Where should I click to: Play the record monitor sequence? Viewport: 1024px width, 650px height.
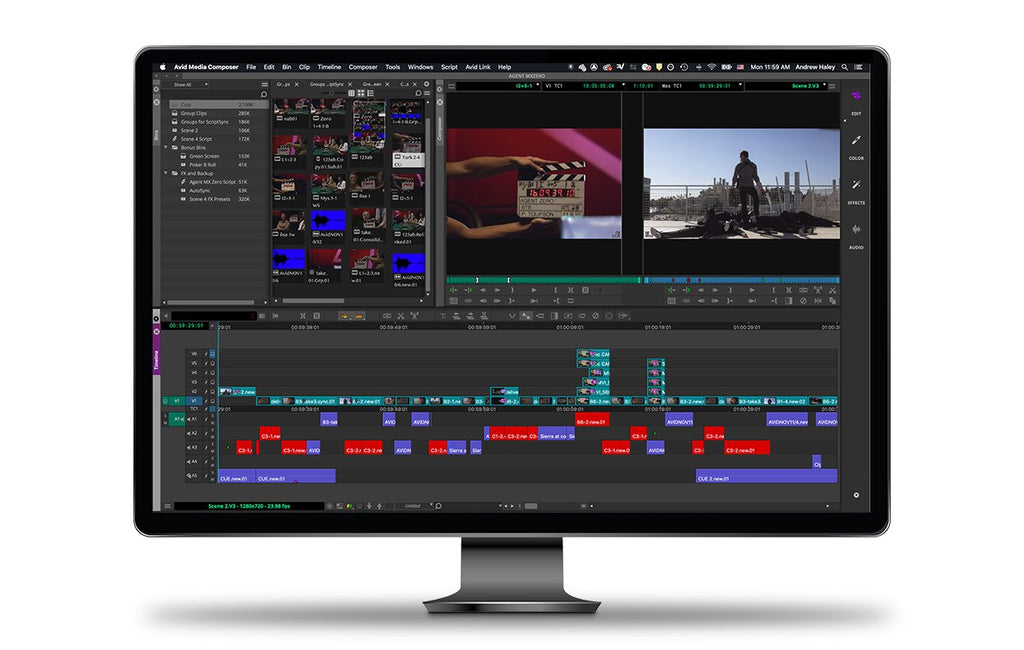(751, 290)
